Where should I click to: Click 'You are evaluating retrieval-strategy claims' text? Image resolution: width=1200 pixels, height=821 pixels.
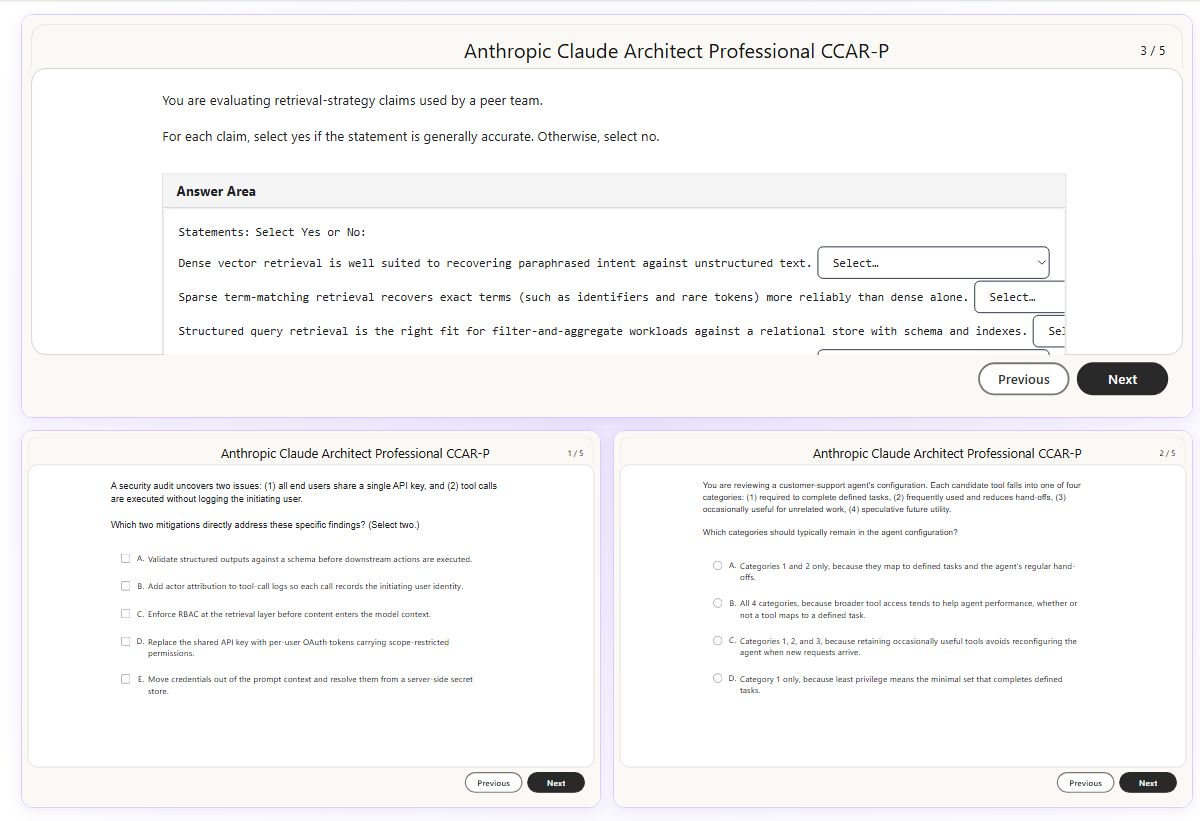(x=352, y=101)
